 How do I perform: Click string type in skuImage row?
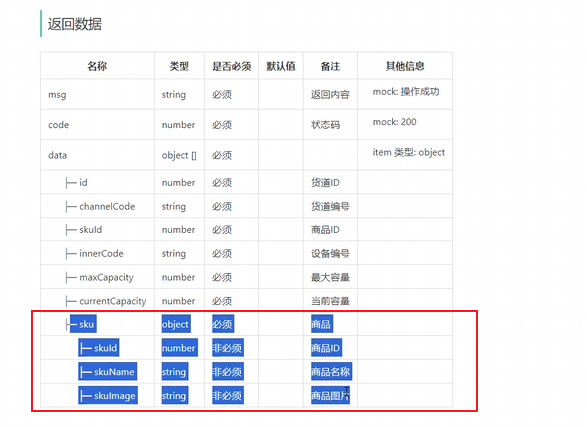click(x=174, y=396)
